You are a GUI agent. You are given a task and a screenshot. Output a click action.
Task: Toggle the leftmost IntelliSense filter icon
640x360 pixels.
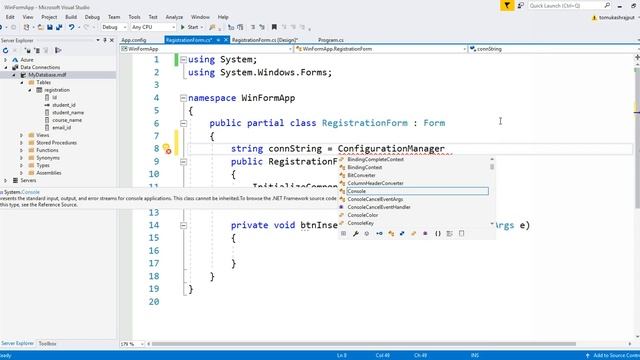coord(344,233)
